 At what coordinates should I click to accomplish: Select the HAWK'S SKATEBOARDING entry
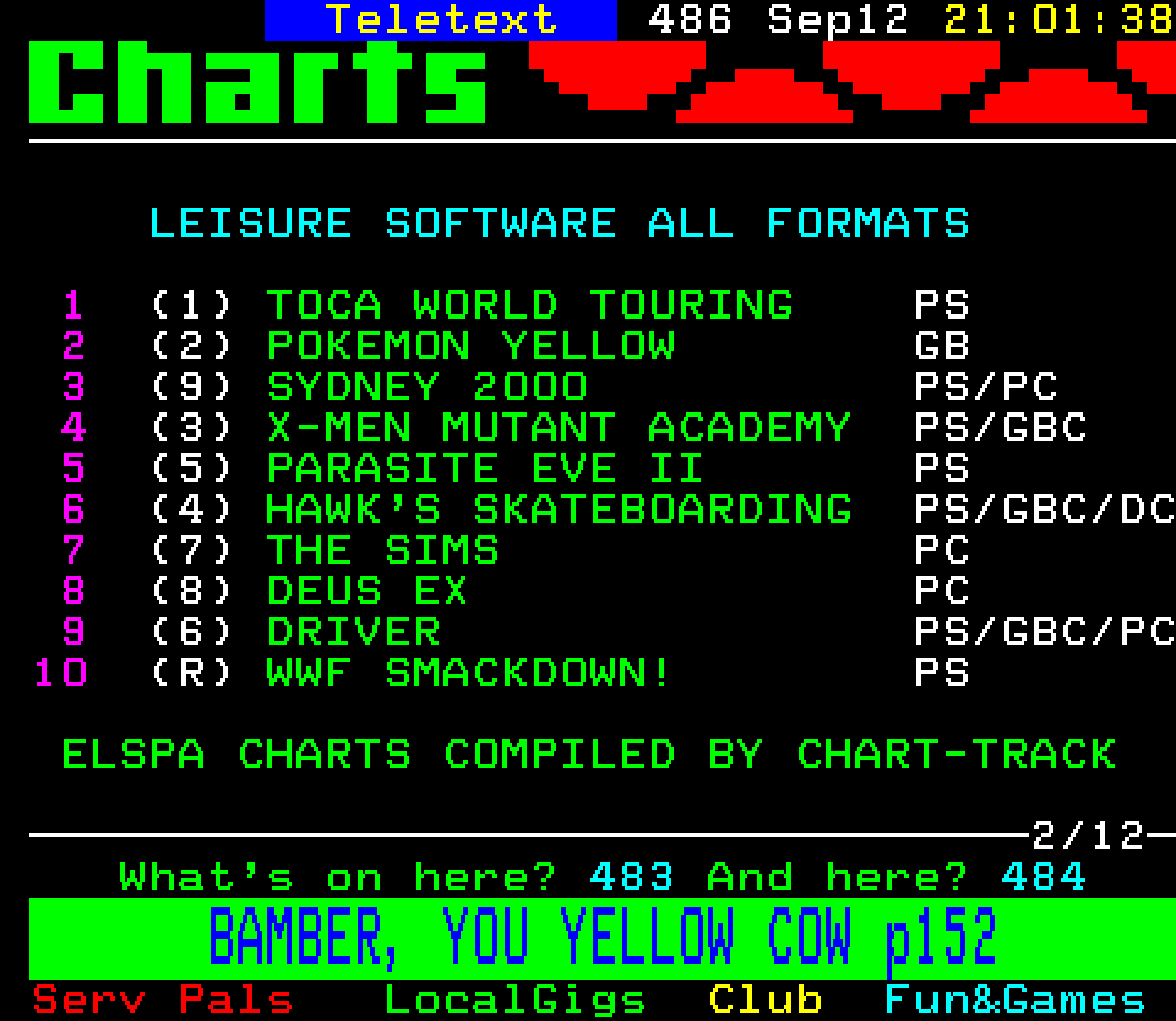pyautogui.click(x=559, y=510)
